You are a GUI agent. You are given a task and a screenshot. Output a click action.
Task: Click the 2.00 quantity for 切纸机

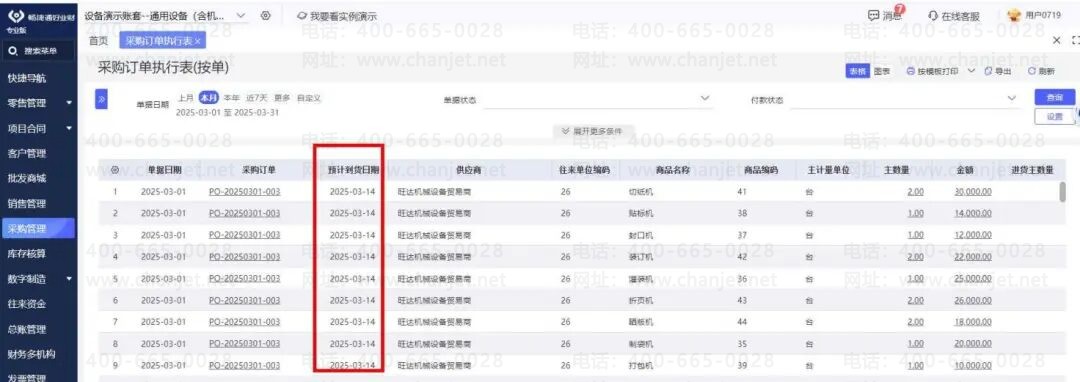click(915, 191)
